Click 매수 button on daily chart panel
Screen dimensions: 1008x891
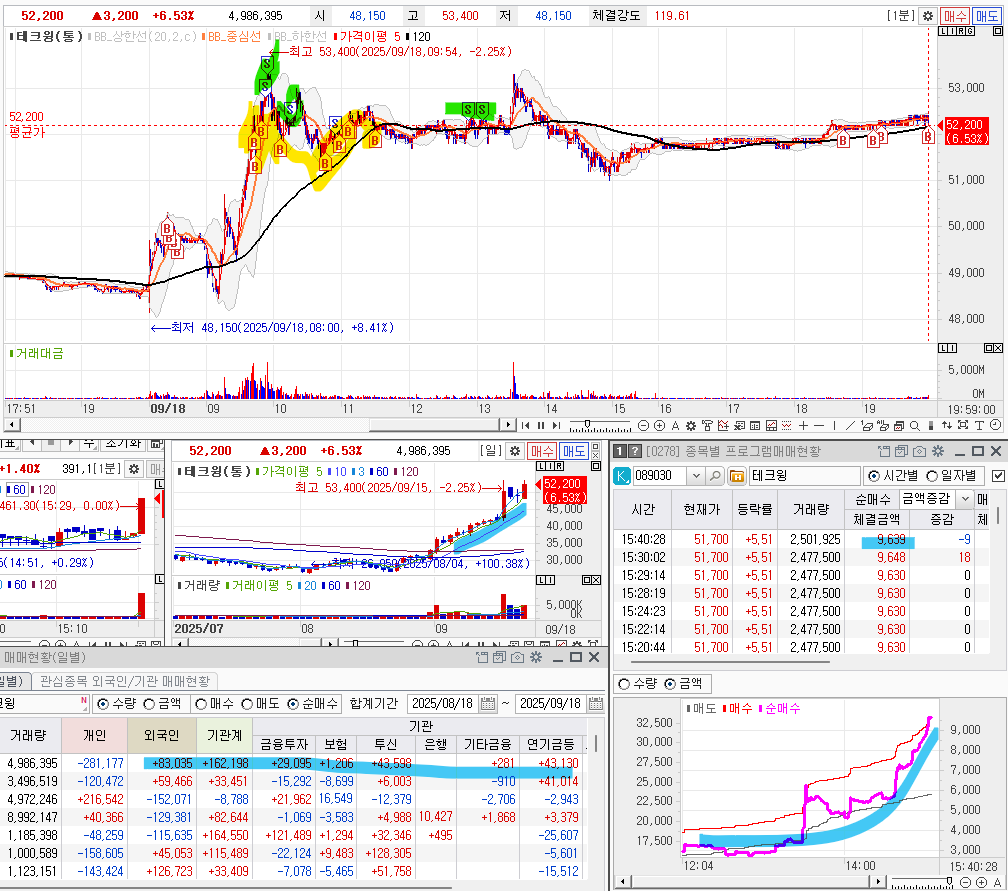click(541, 451)
